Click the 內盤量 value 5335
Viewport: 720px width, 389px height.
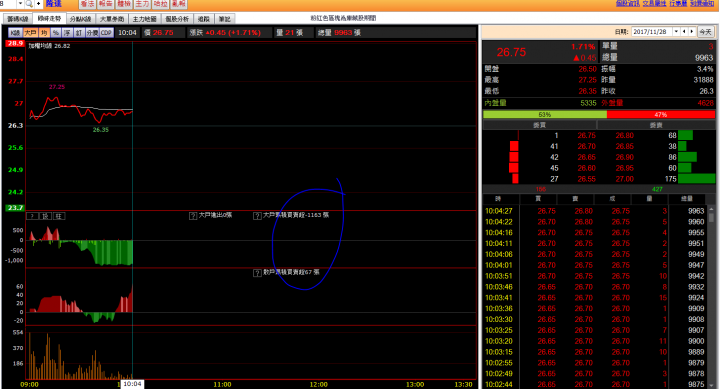click(588, 103)
